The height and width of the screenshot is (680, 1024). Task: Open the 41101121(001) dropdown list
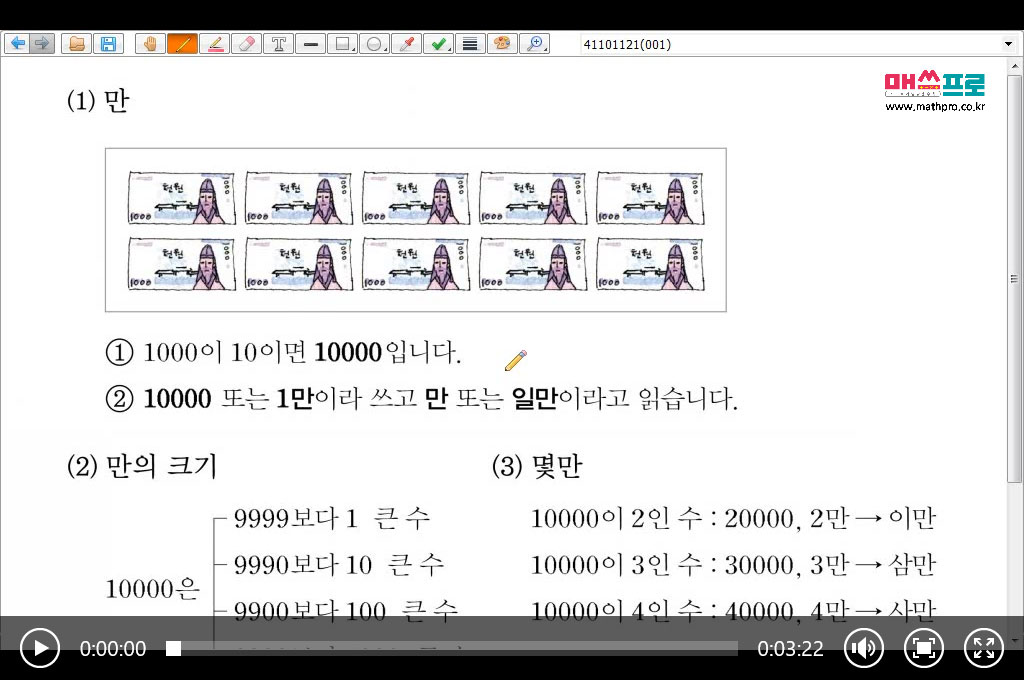[1008, 44]
